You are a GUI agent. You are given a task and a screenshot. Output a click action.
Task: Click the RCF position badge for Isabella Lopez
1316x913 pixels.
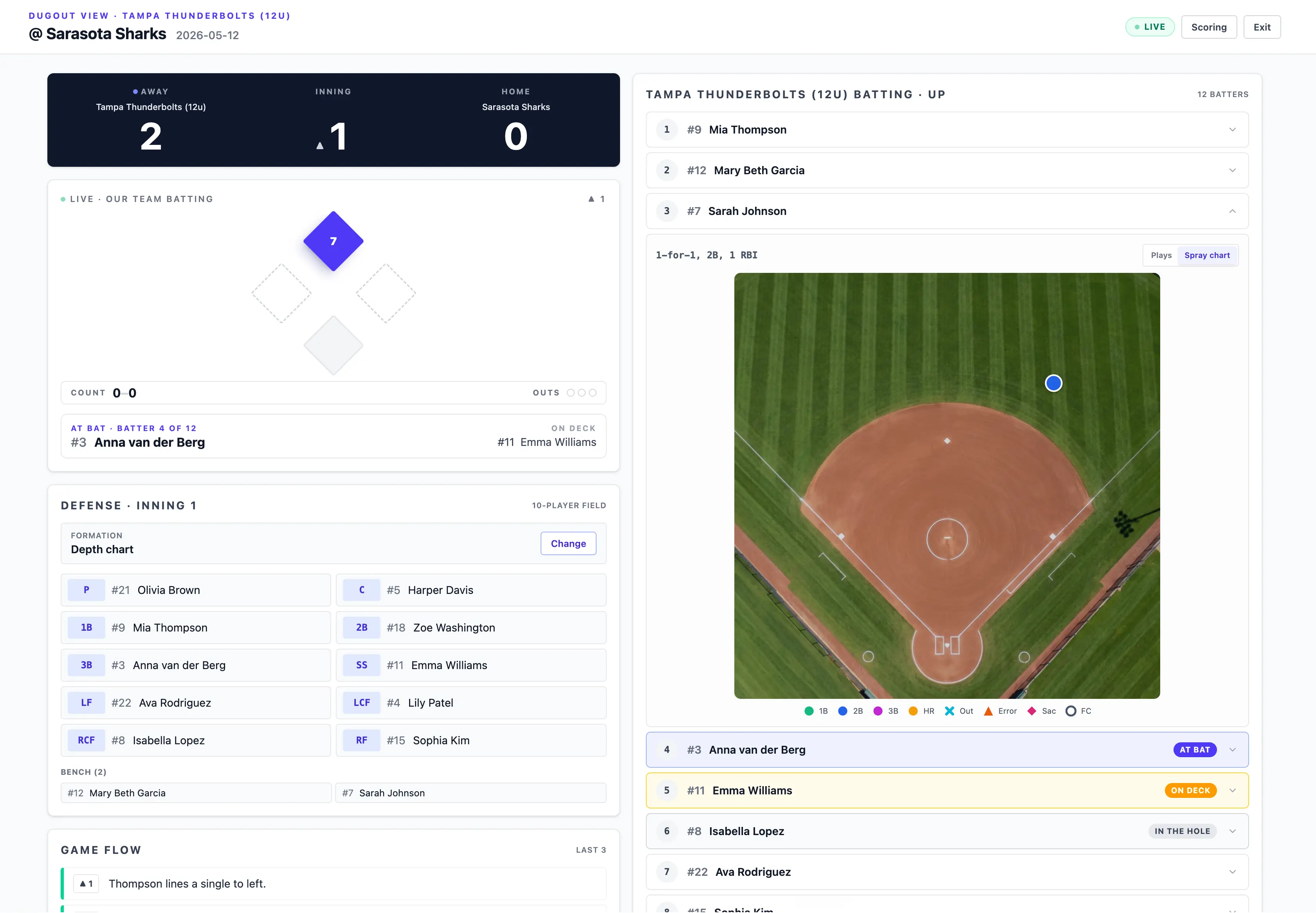click(87, 740)
